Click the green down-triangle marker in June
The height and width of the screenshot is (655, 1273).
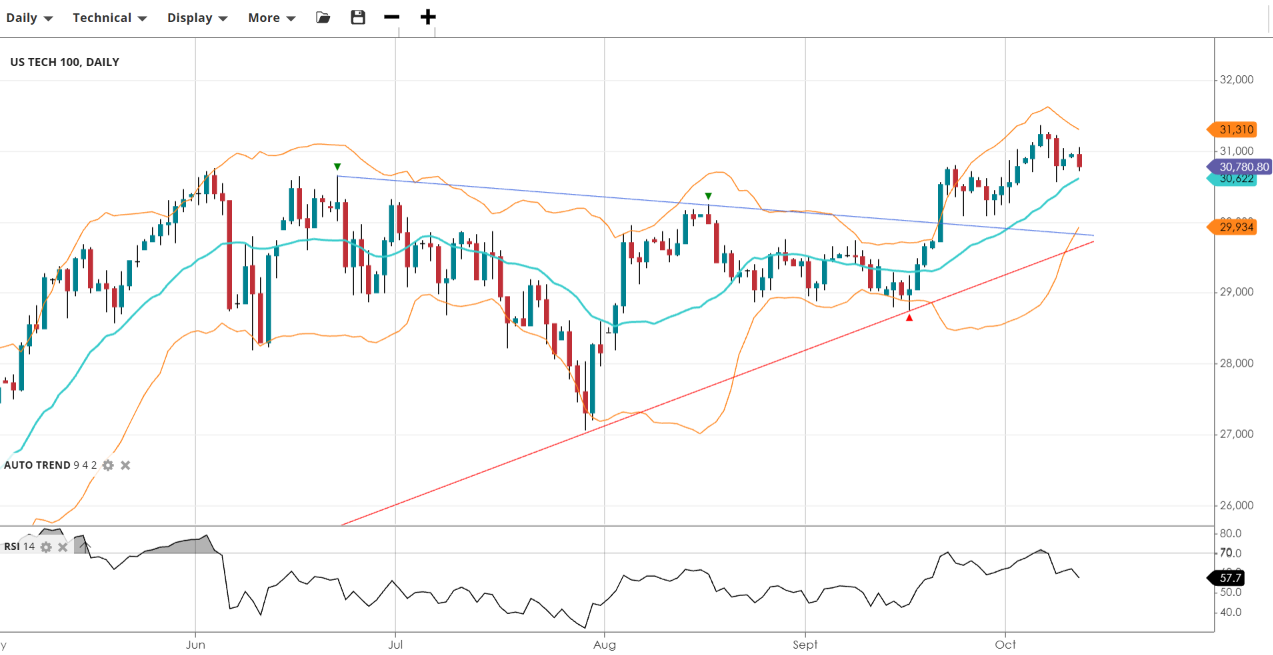point(338,167)
